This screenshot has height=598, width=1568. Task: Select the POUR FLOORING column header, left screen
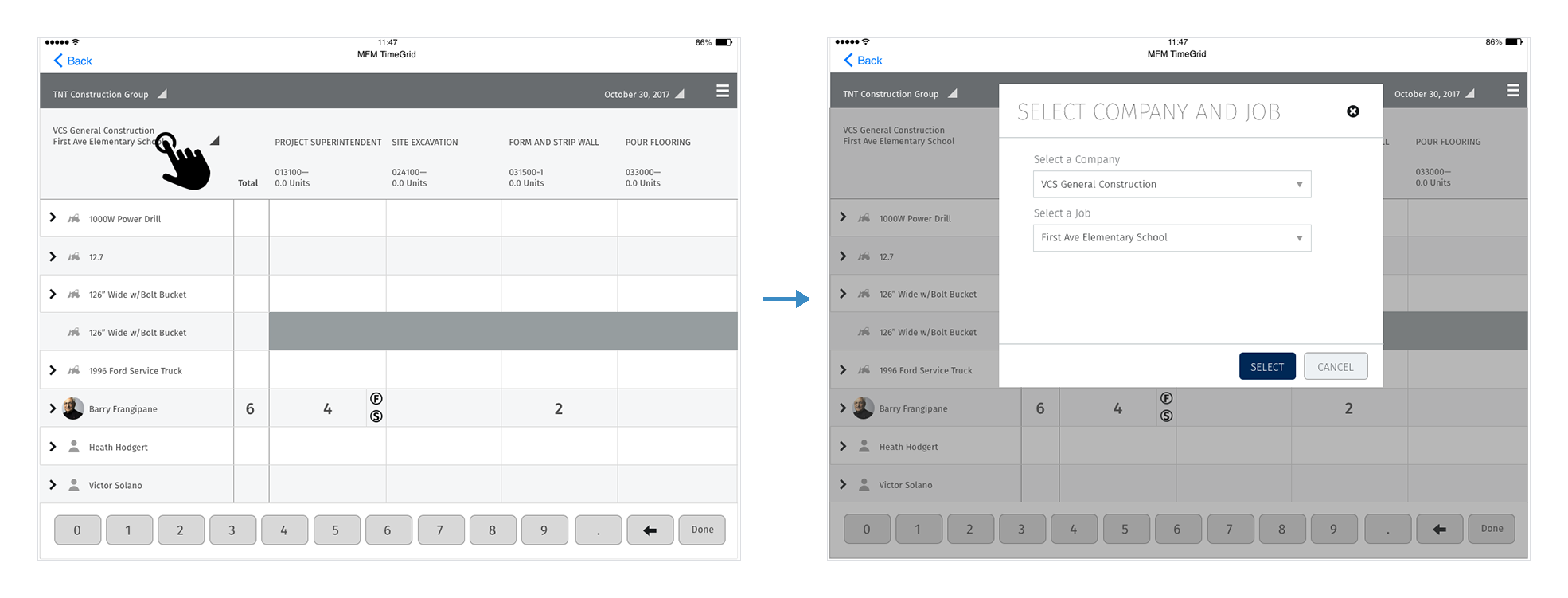tap(658, 143)
